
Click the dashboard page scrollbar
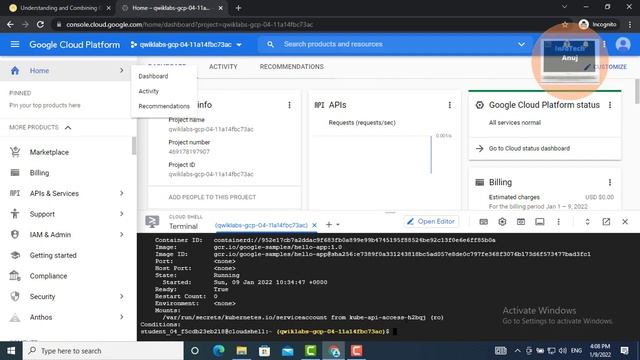[637, 91]
